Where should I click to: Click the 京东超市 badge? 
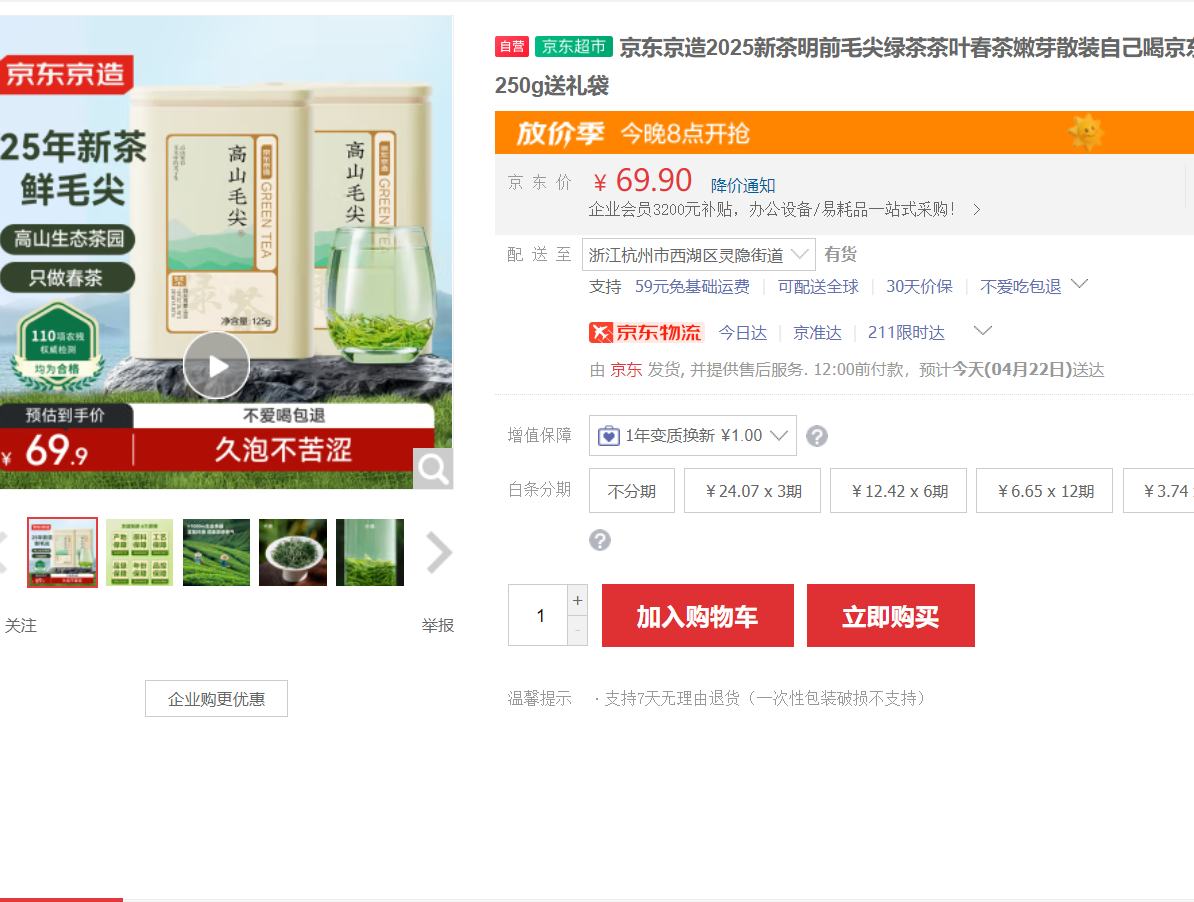coord(573,46)
